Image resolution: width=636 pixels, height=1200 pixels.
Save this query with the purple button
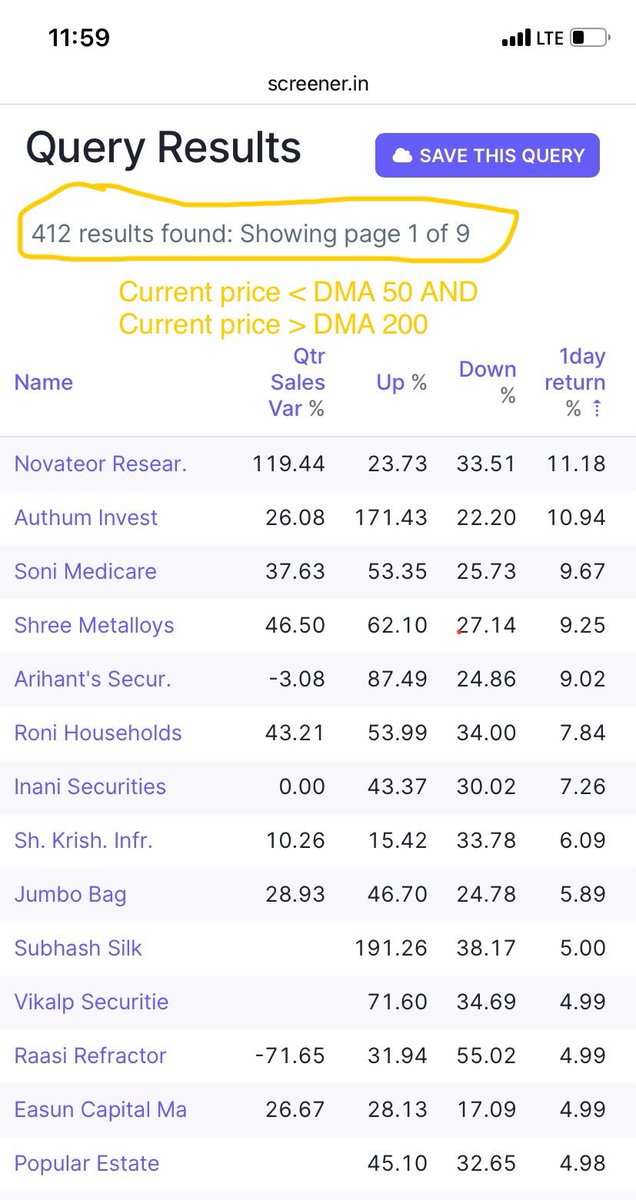tap(487, 155)
